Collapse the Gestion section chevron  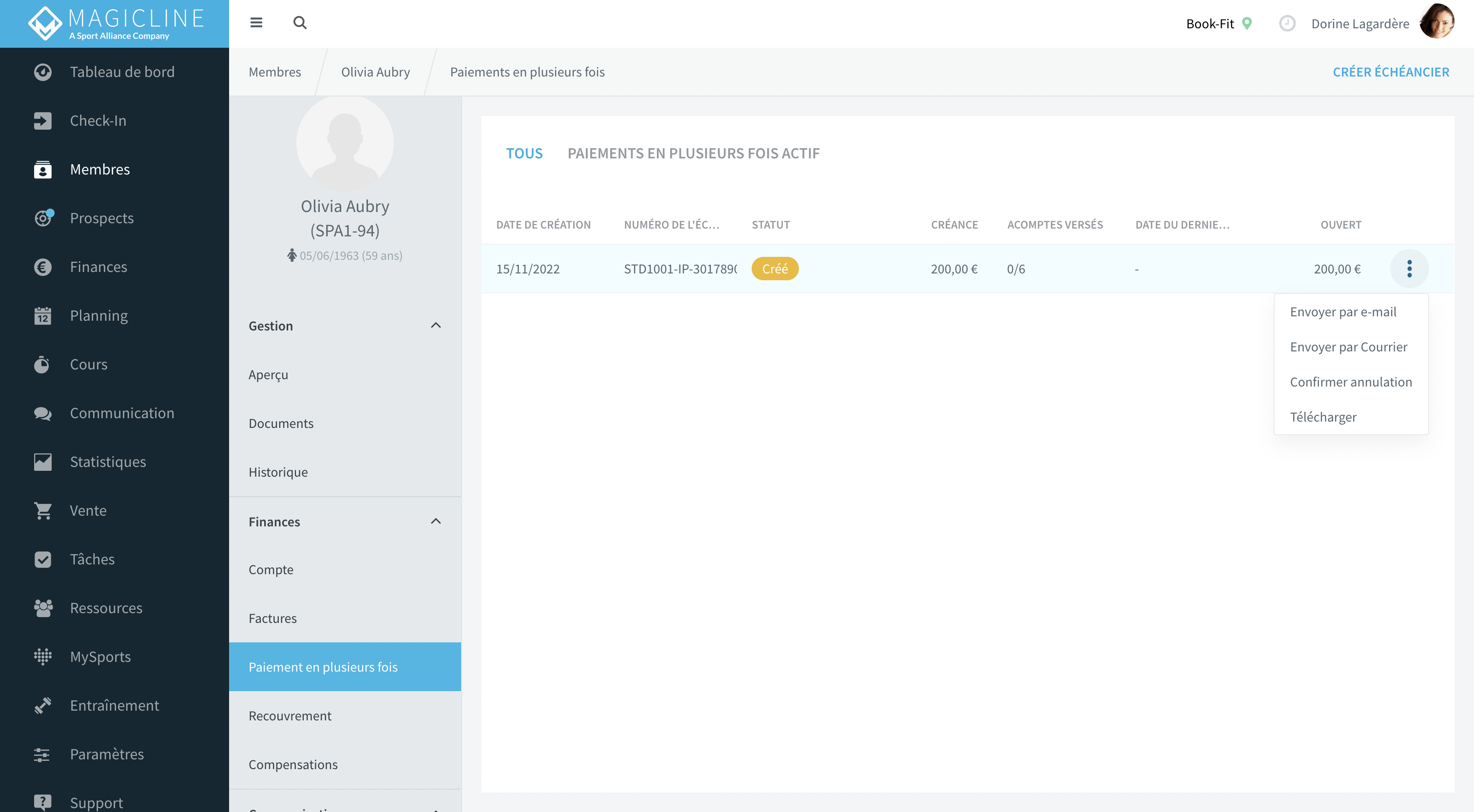pos(435,326)
